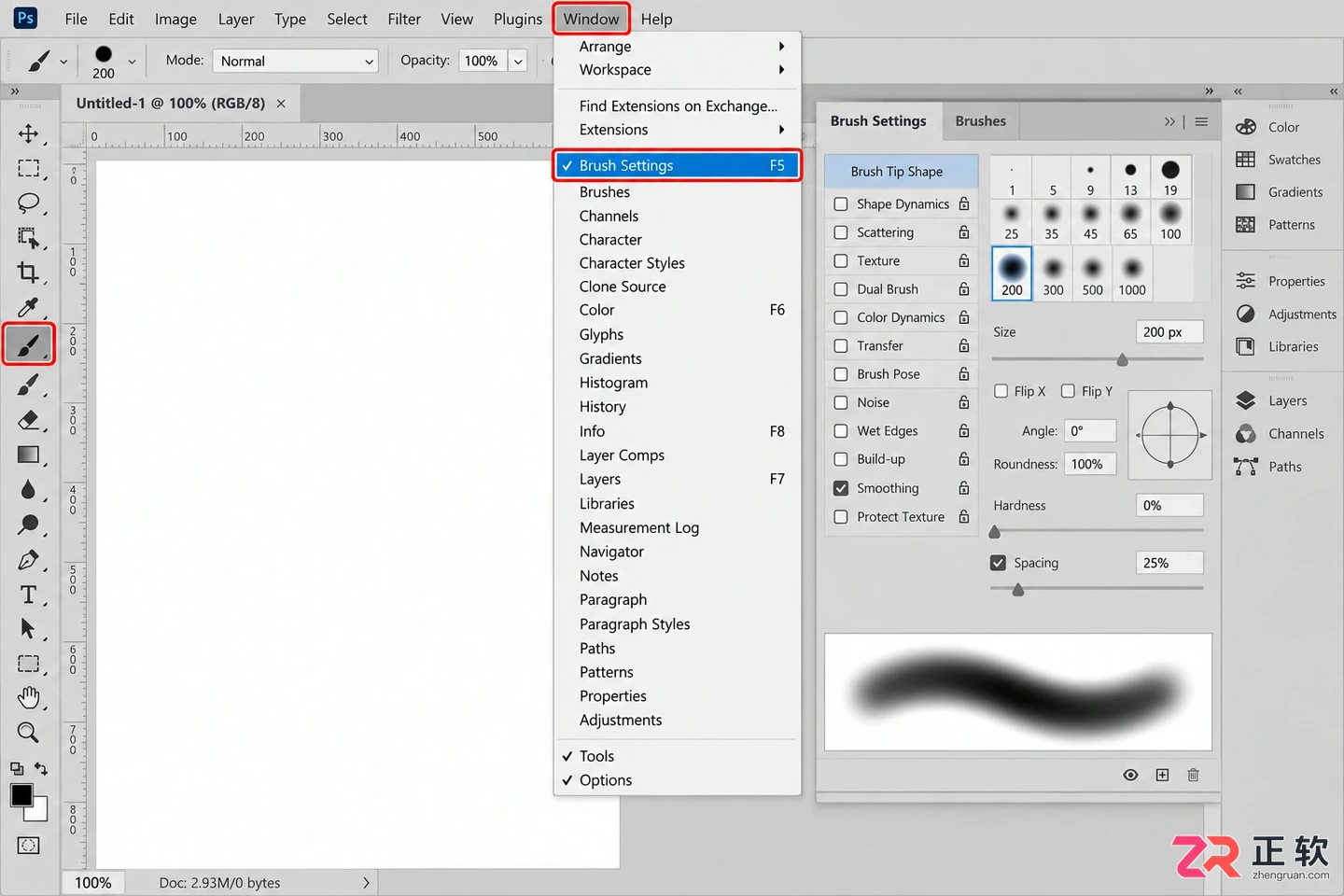Open the Opacity dropdown arrow
The image size is (1344, 896).
pos(518,61)
